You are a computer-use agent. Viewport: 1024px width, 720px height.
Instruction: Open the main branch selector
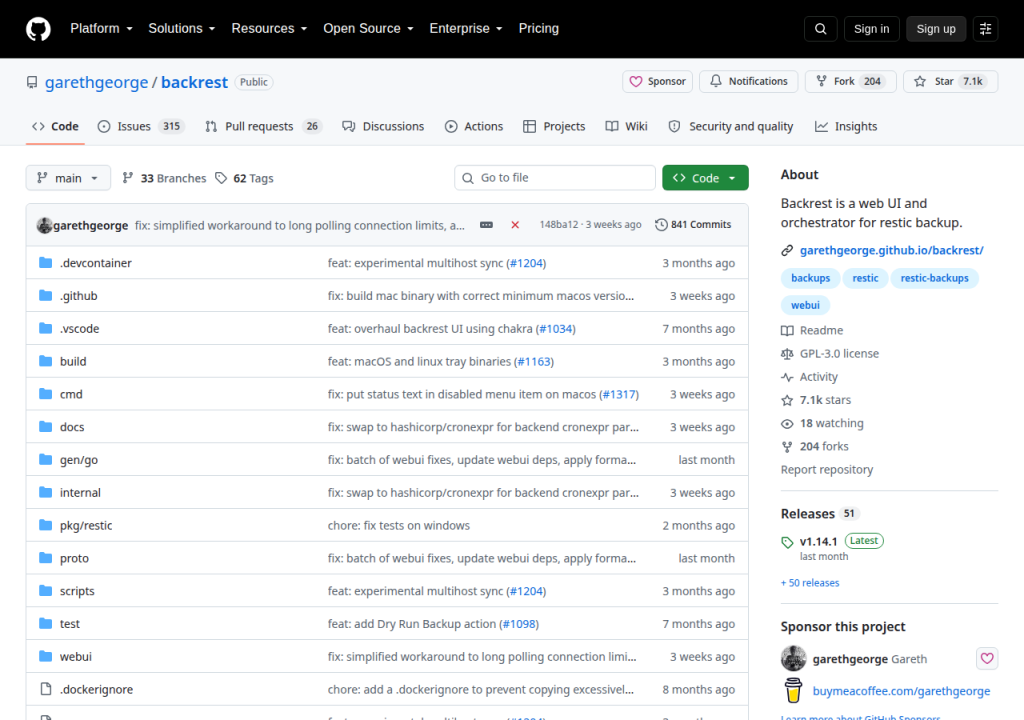pos(68,178)
